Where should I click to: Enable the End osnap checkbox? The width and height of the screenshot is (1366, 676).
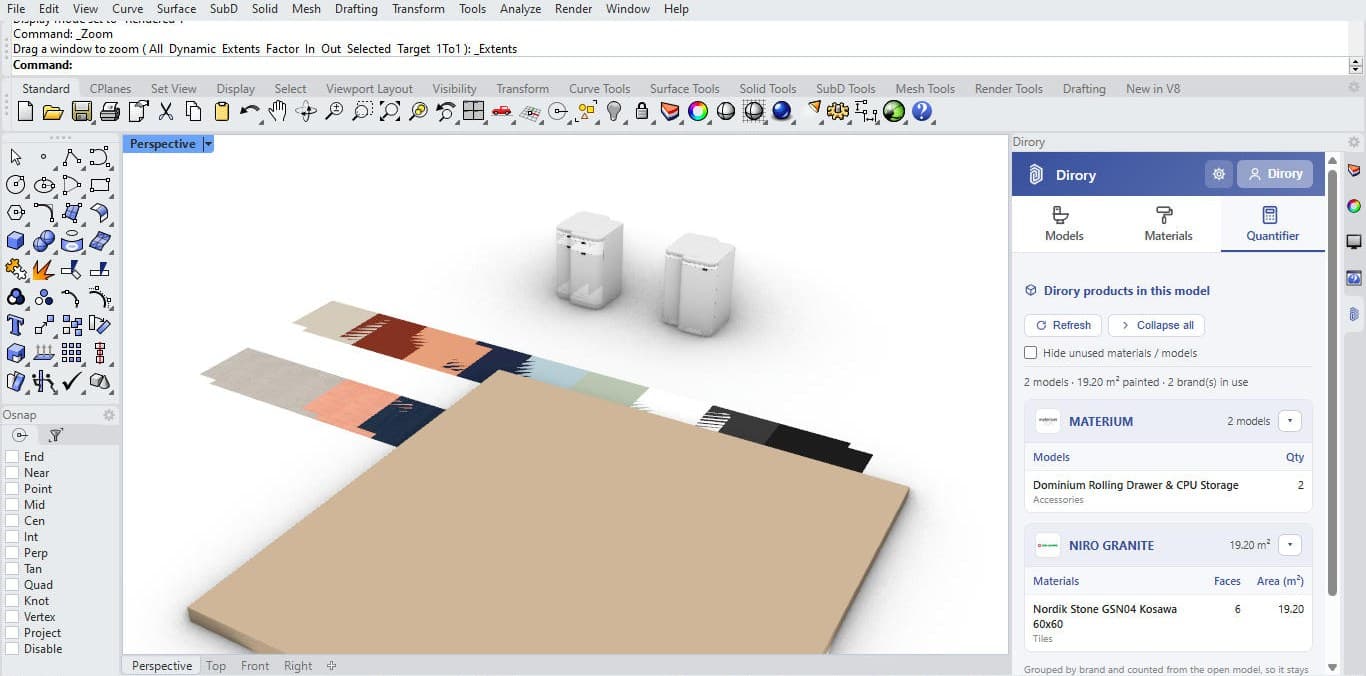point(12,457)
